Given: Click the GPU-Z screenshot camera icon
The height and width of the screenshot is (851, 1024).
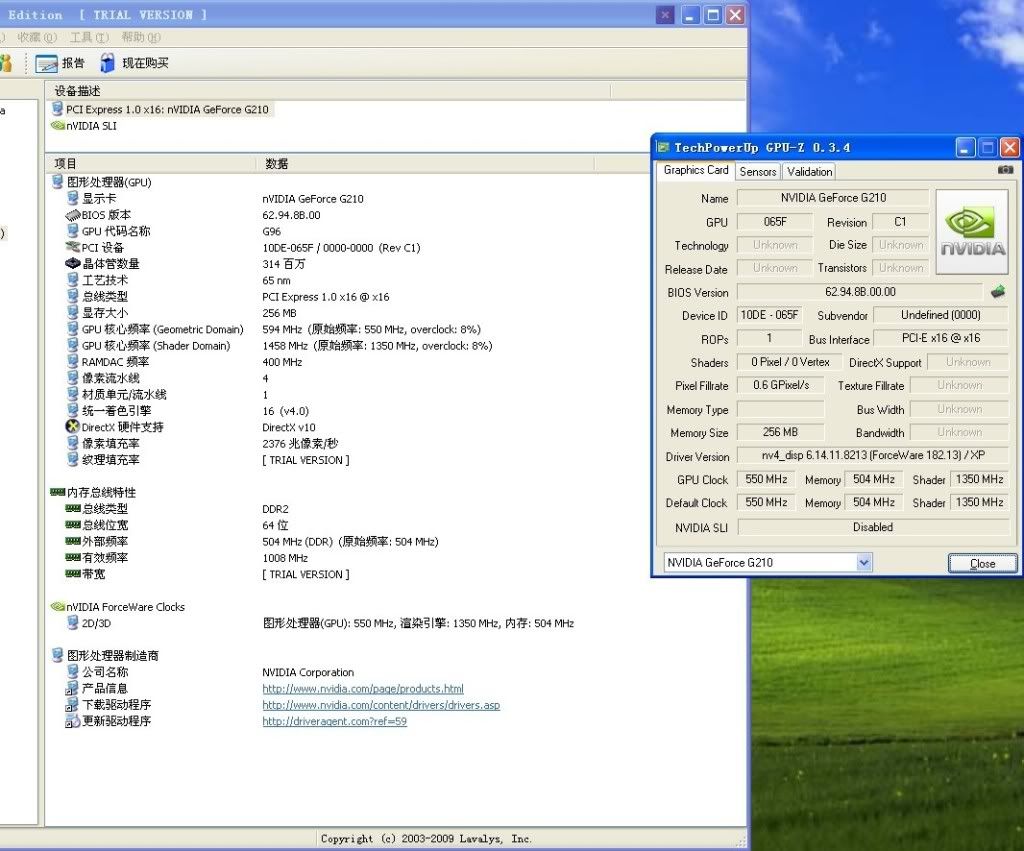Looking at the screenshot, I should (x=1005, y=170).
